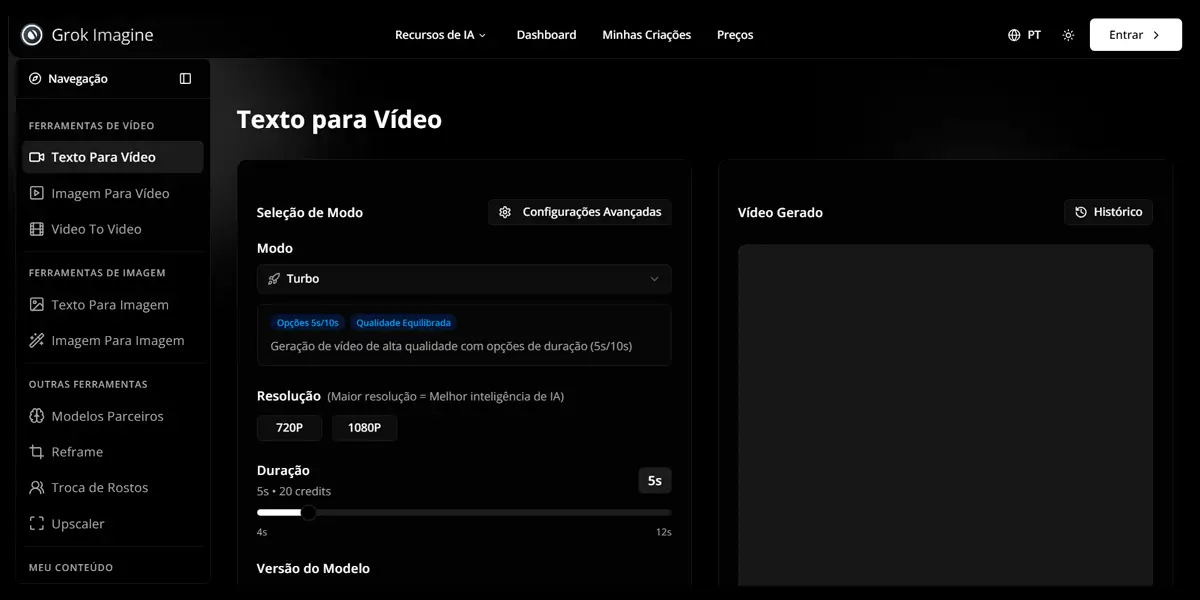Screen dimensions: 1200x600
Task: Select the Video To Video tool icon
Action: (35, 229)
